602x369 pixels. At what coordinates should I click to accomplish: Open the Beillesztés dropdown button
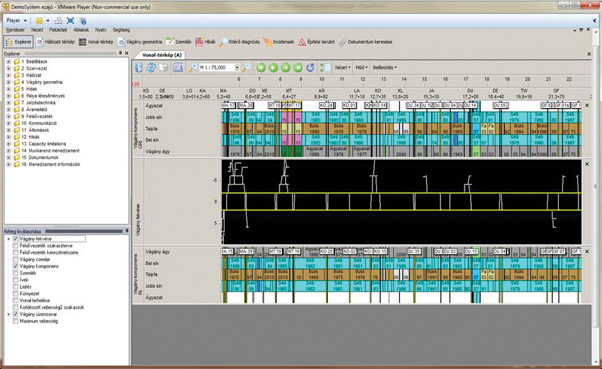point(385,68)
